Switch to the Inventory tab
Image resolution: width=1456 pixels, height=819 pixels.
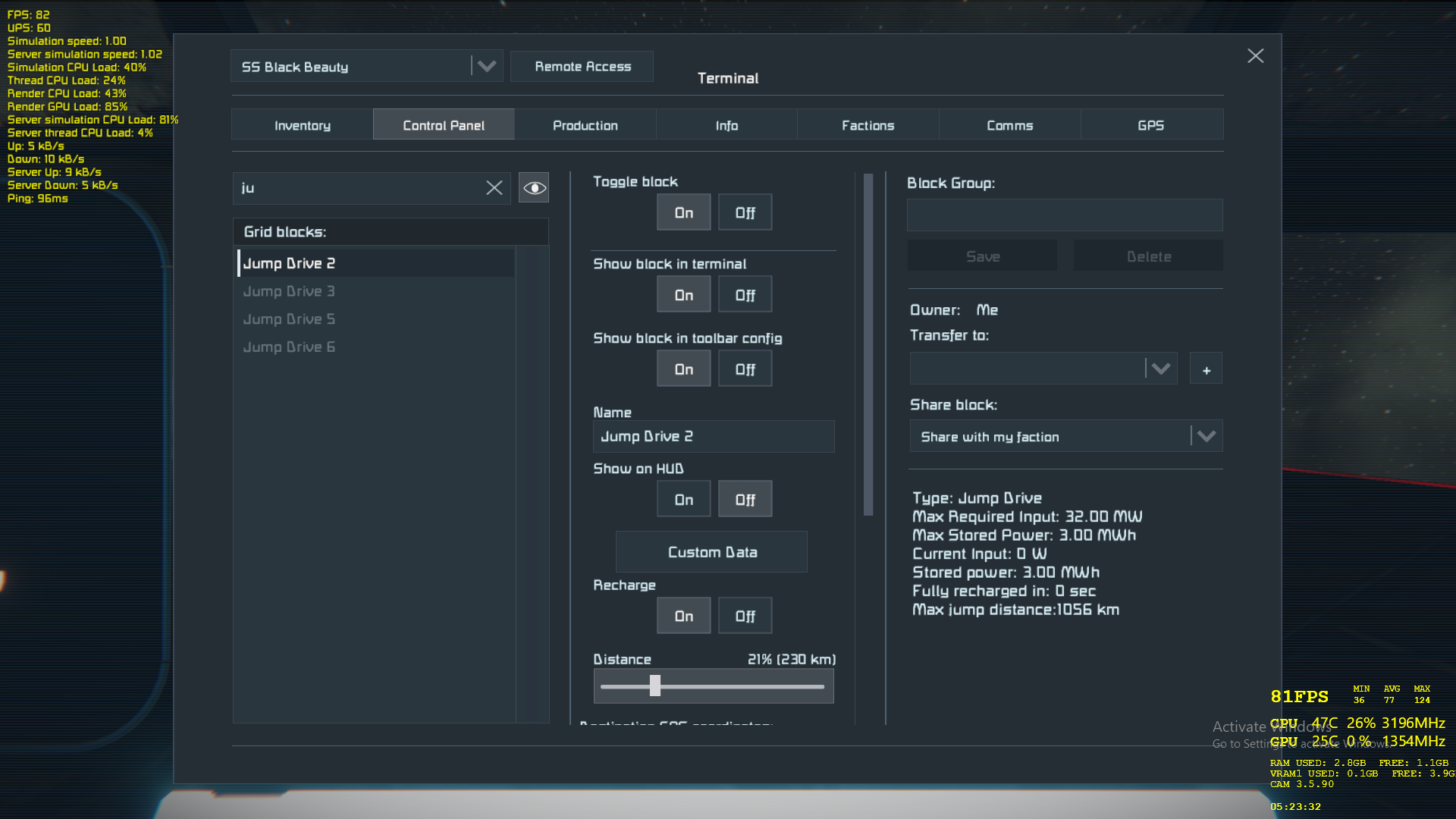(x=302, y=125)
